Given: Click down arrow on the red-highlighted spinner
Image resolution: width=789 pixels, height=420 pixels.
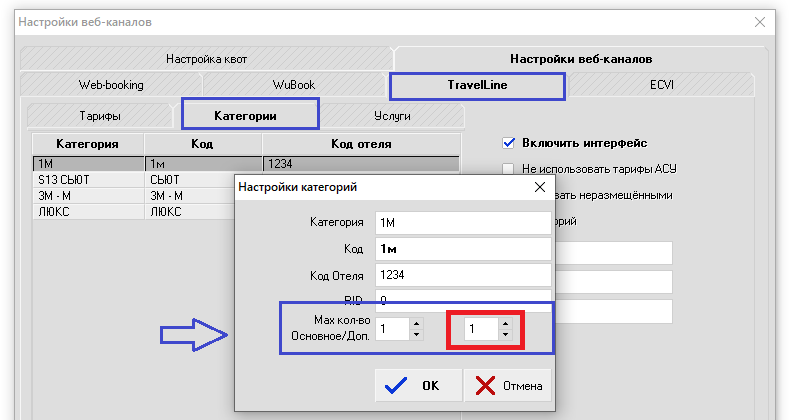Looking at the screenshot, I should [505, 335].
